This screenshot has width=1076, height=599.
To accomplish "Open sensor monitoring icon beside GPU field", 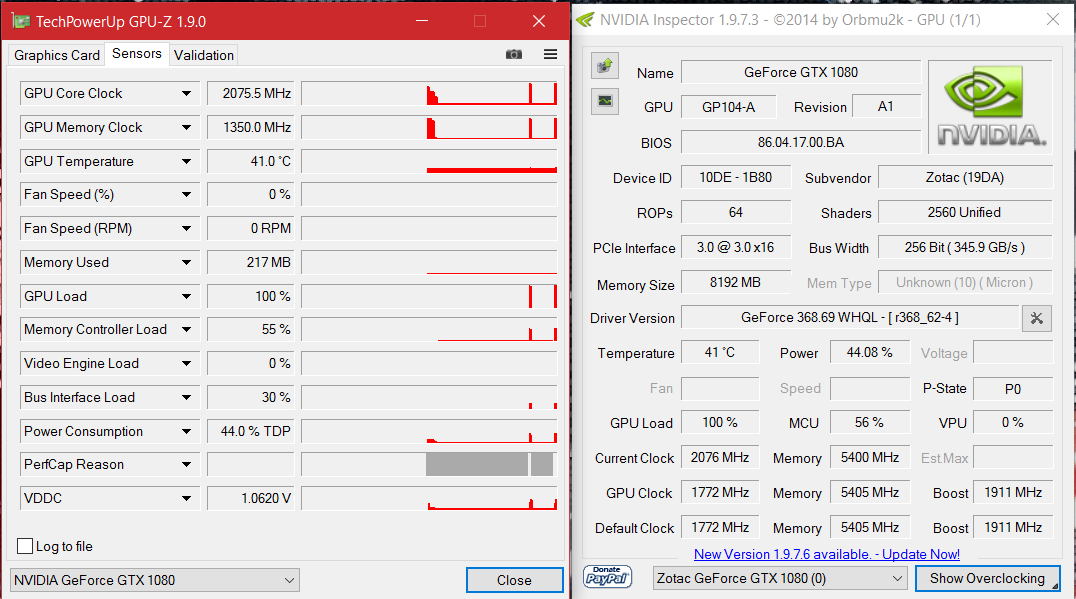I will click(x=605, y=101).
